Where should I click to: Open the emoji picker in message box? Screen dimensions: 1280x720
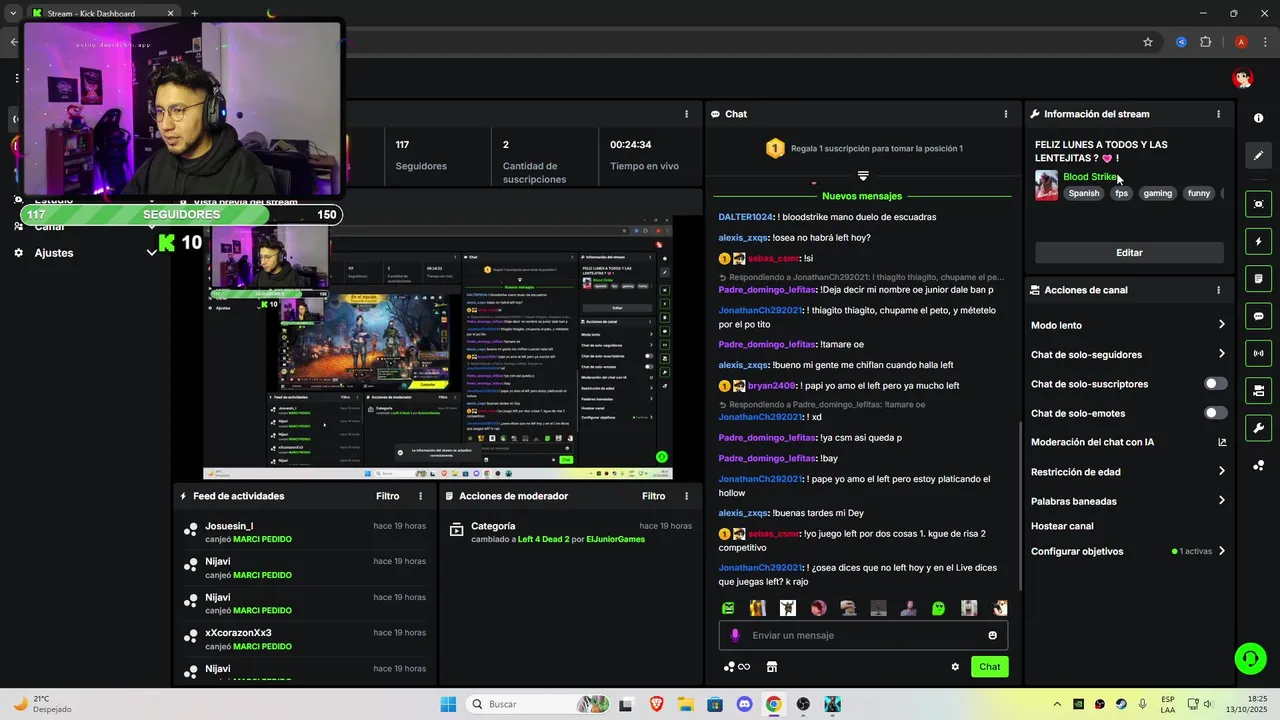click(x=992, y=635)
